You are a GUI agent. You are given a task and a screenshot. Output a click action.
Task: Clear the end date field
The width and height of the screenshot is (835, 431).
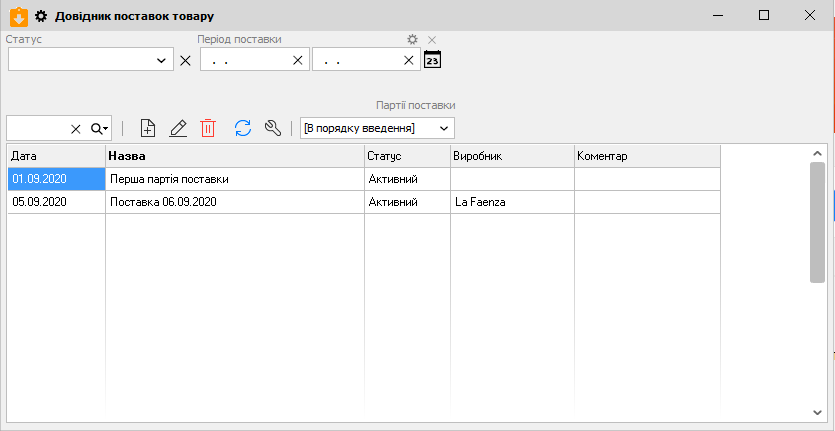(x=409, y=60)
